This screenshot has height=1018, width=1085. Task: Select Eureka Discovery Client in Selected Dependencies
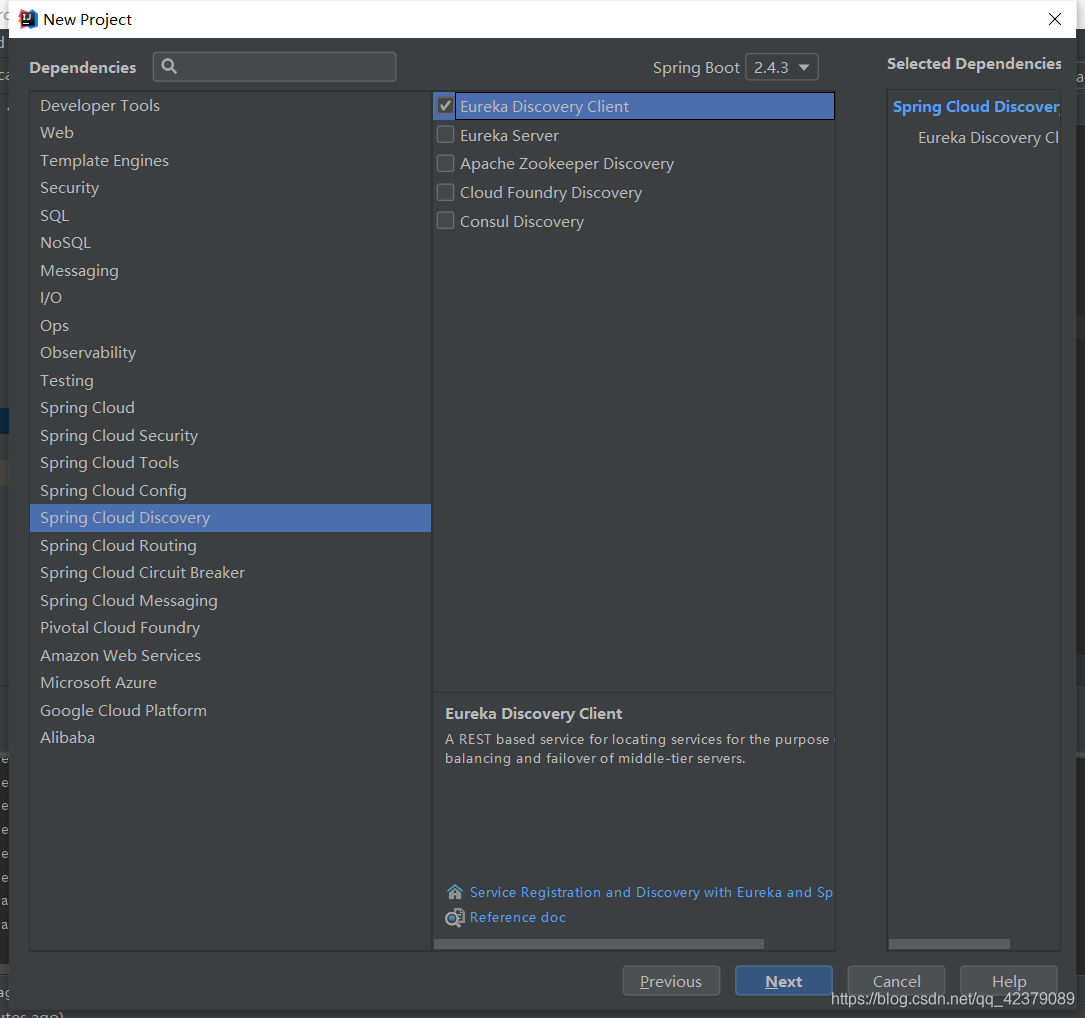988,138
